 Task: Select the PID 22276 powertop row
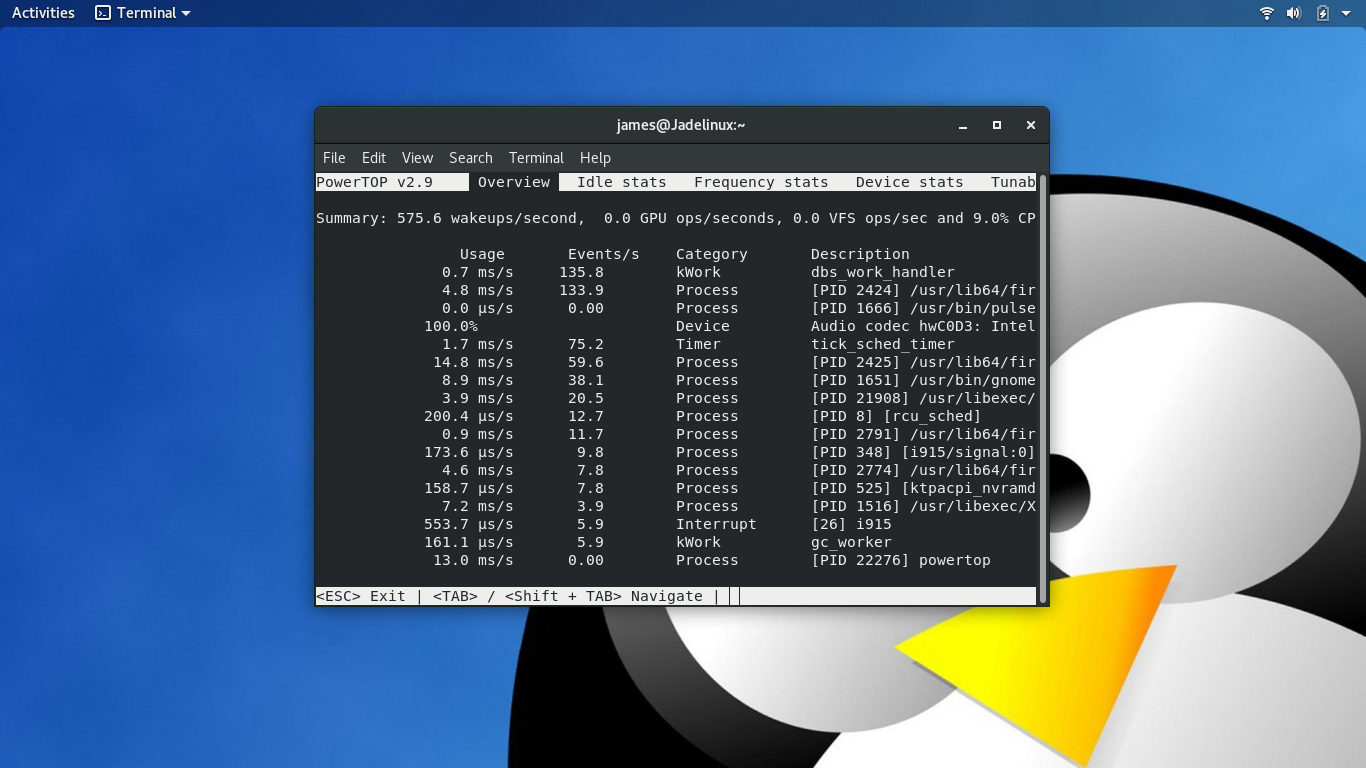[x=676, y=560]
